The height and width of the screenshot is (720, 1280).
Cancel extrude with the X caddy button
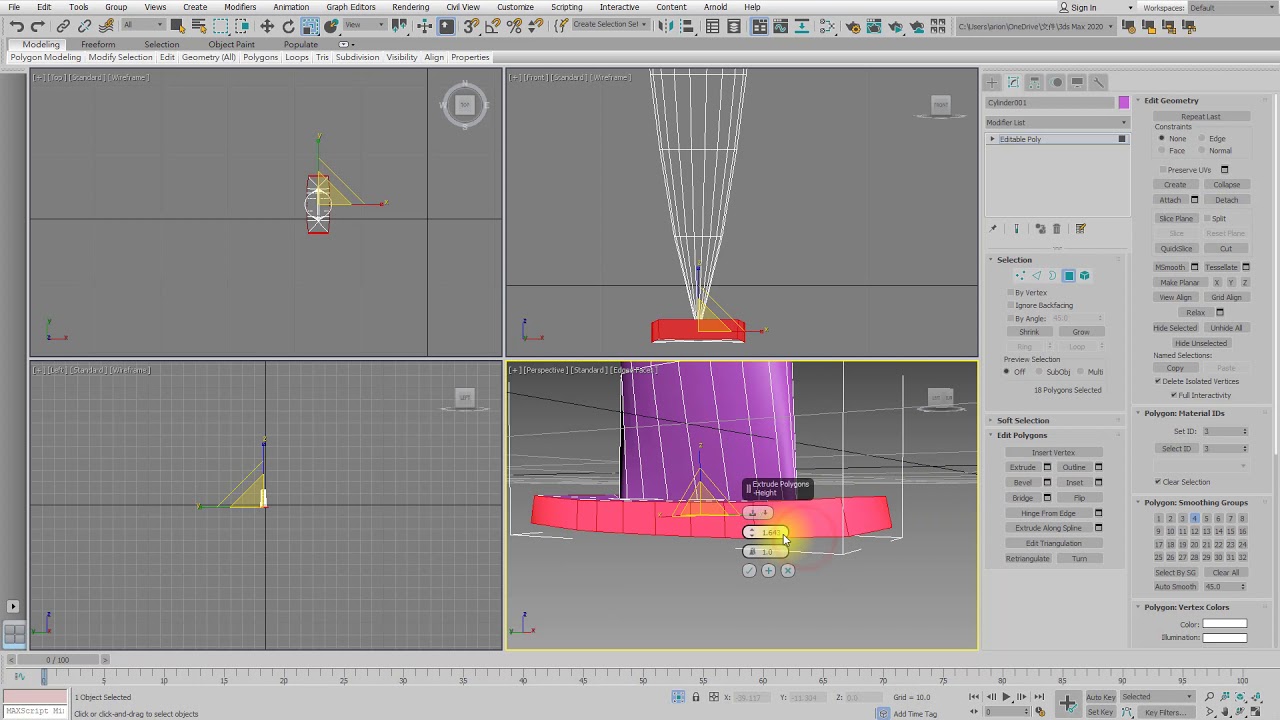point(788,570)
